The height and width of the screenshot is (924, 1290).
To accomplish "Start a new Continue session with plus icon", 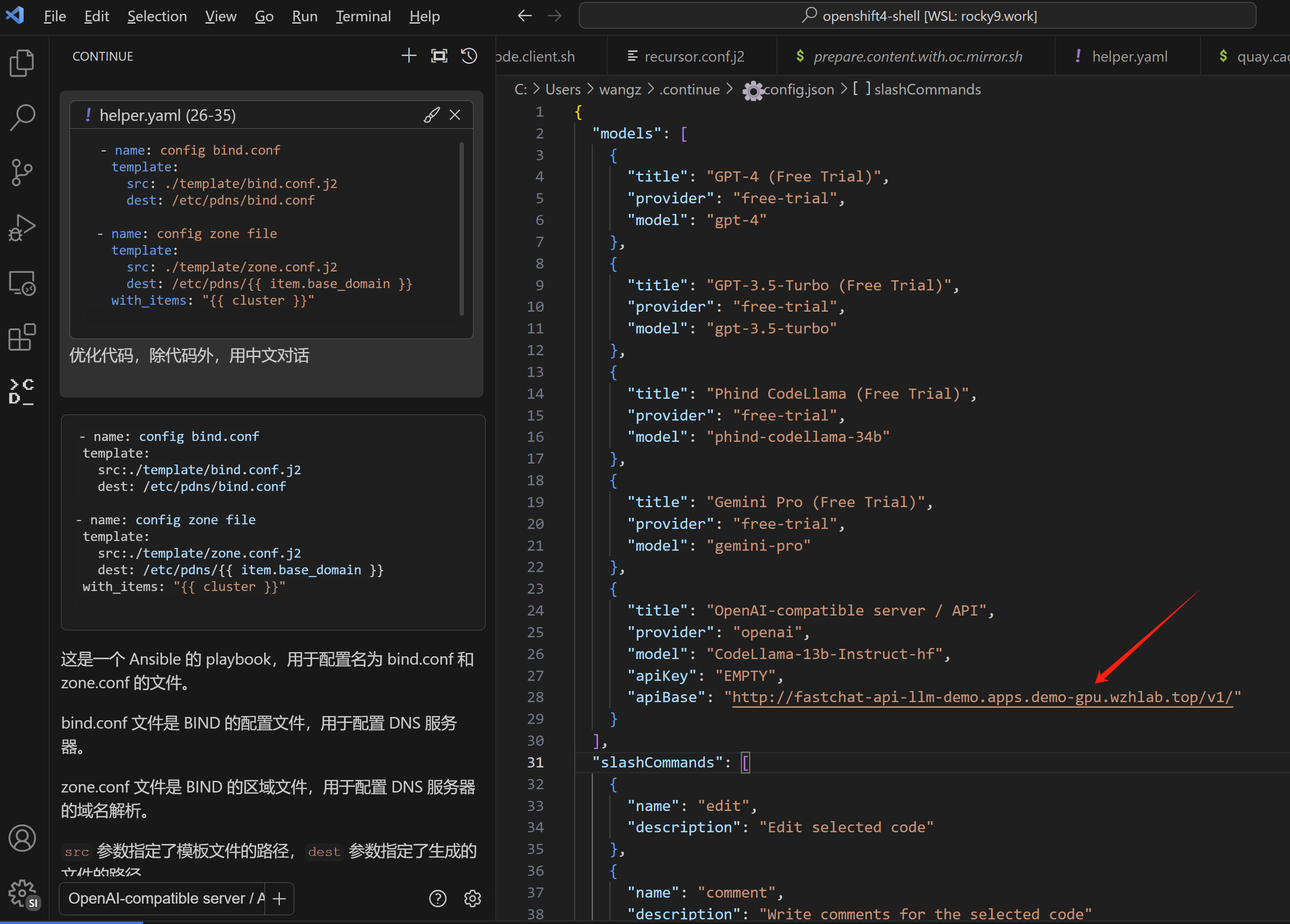I will (408, 56).
